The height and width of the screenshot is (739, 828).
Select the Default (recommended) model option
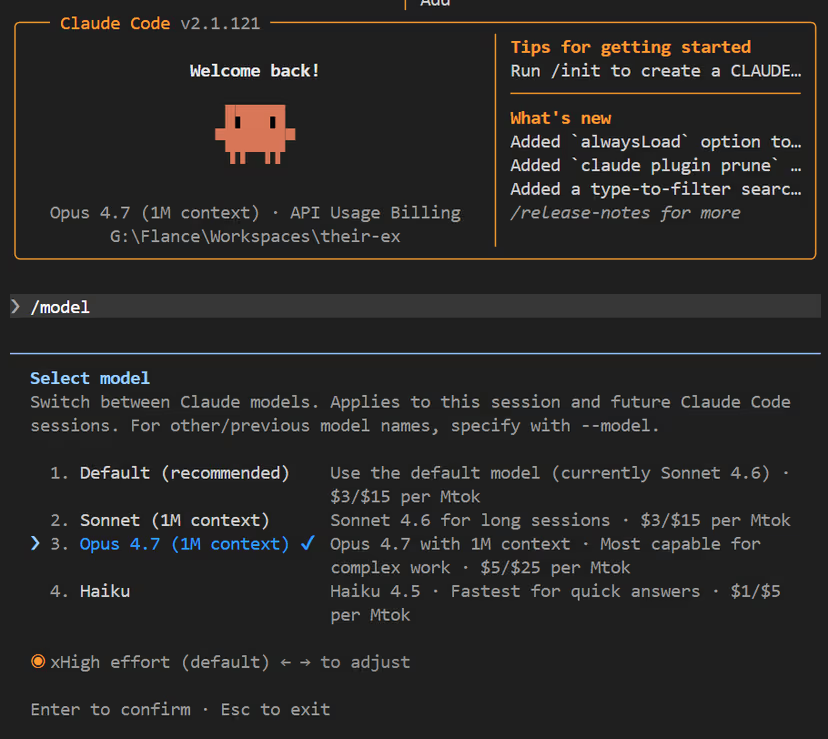184,472
